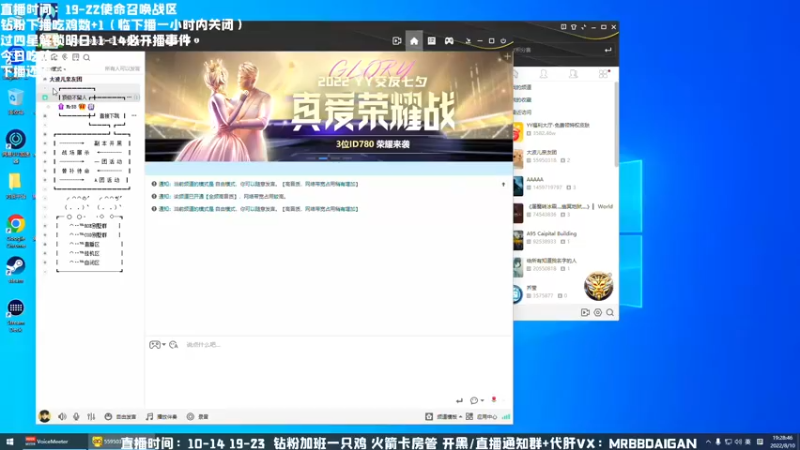Viewport: 800px width, 450px height.
Task: Open the mode dropdown above channel tree
Action: (x=57, y=69)
